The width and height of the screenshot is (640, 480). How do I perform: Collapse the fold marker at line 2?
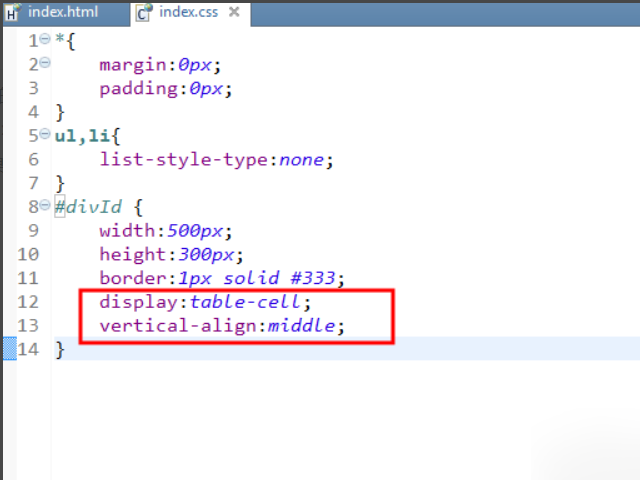point(45,63)
